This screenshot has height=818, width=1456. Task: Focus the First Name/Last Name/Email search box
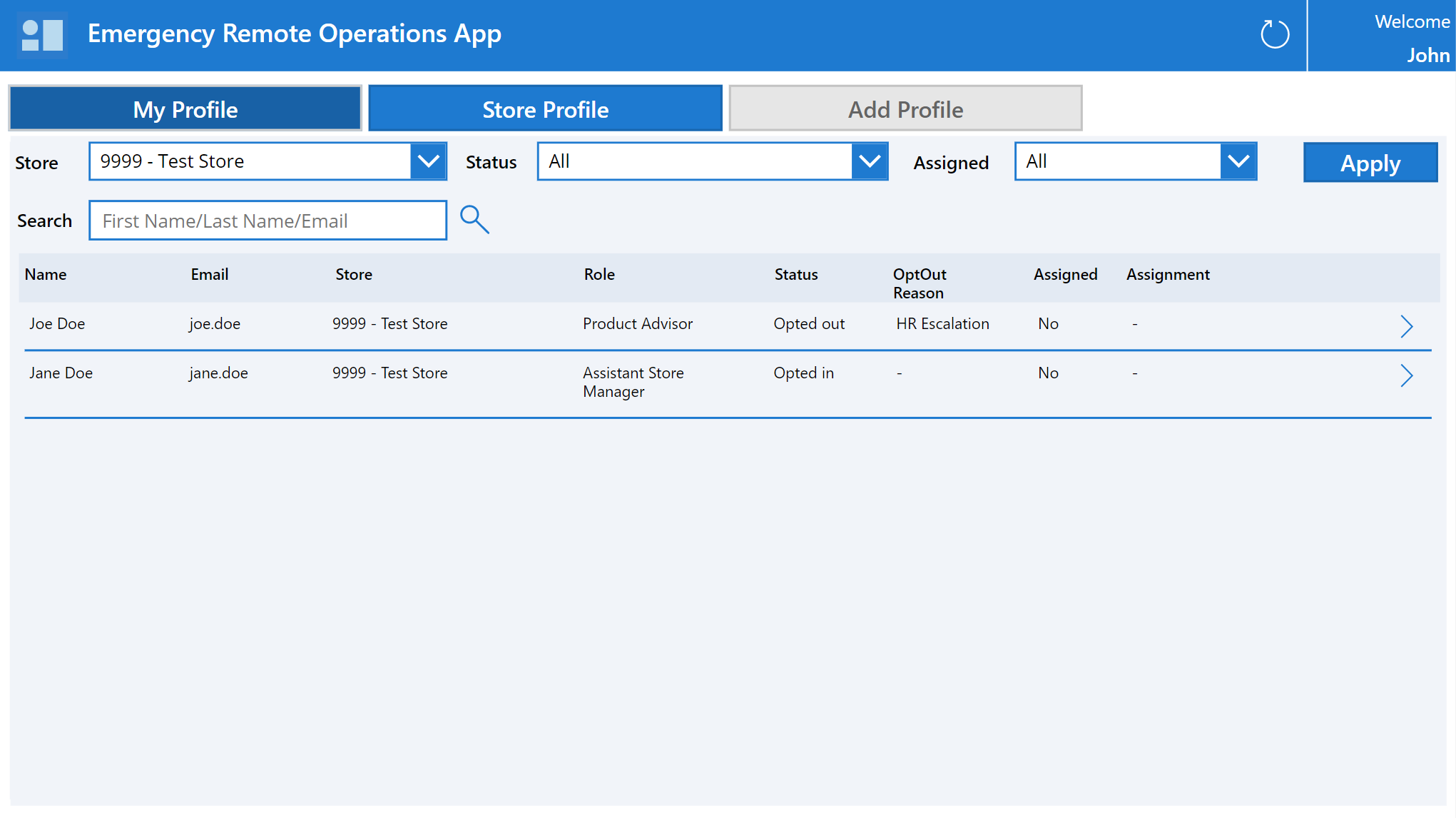pos(268,221)
